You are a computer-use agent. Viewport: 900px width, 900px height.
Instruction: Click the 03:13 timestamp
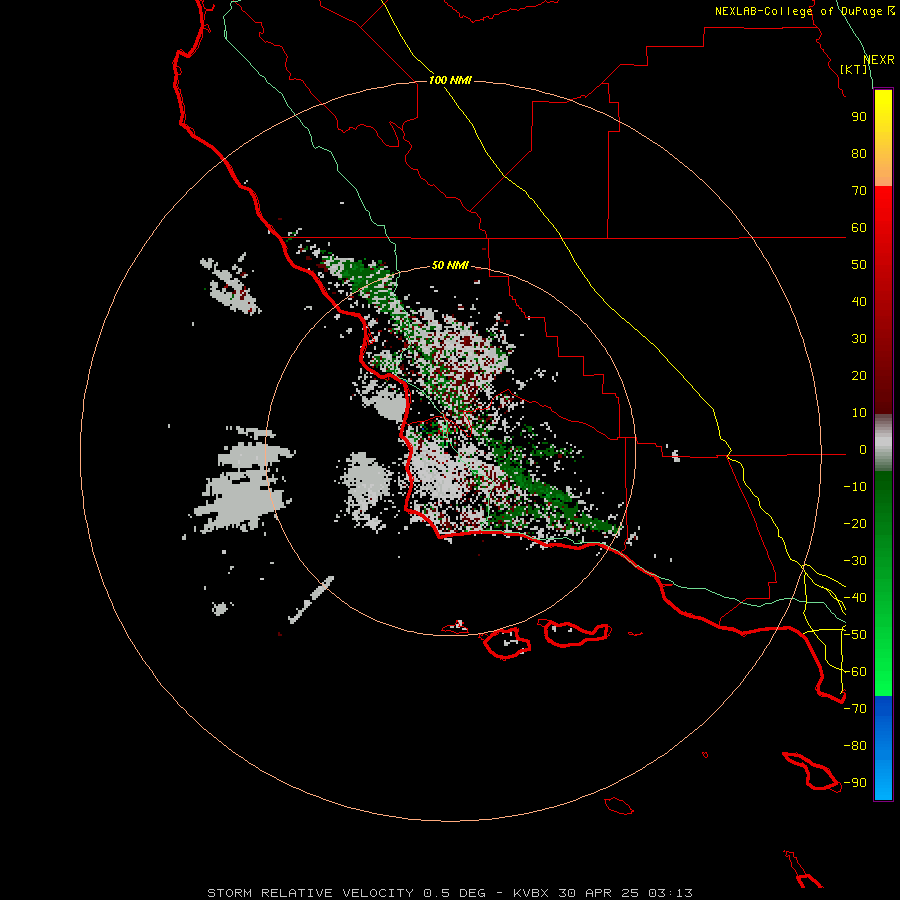click(x=670, y=893)
